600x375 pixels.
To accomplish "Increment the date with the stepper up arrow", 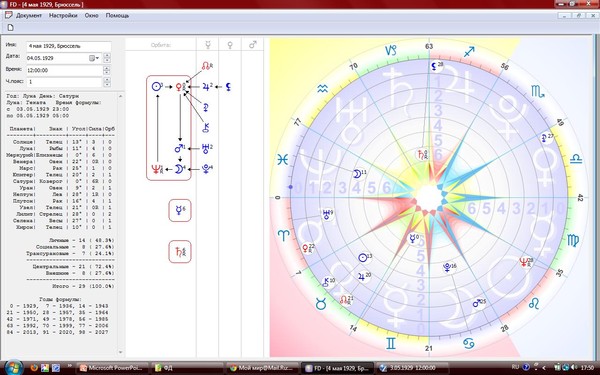I will coord(107,56).
